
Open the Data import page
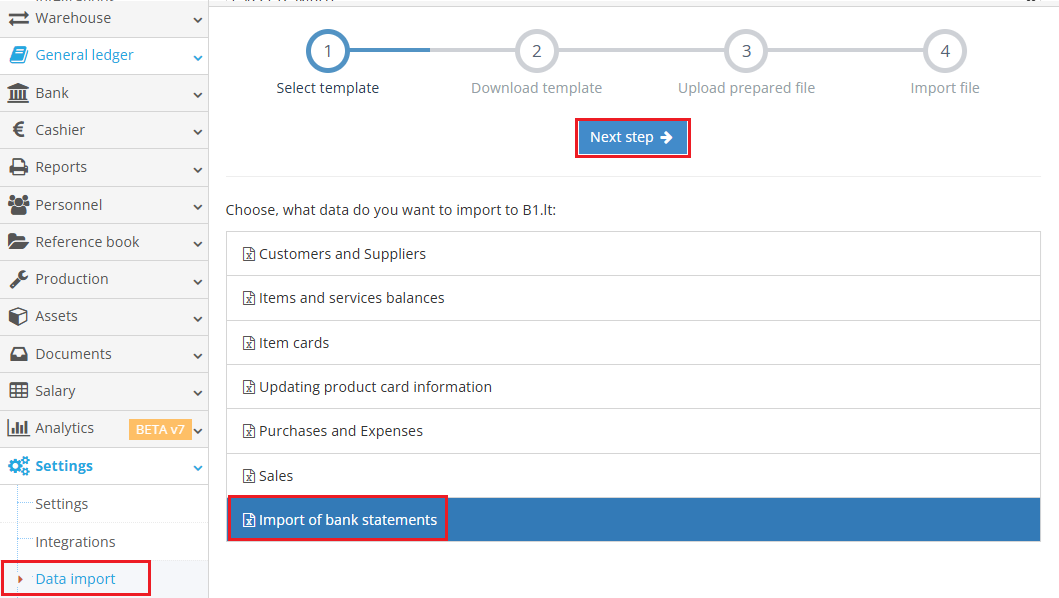[75, 578]
